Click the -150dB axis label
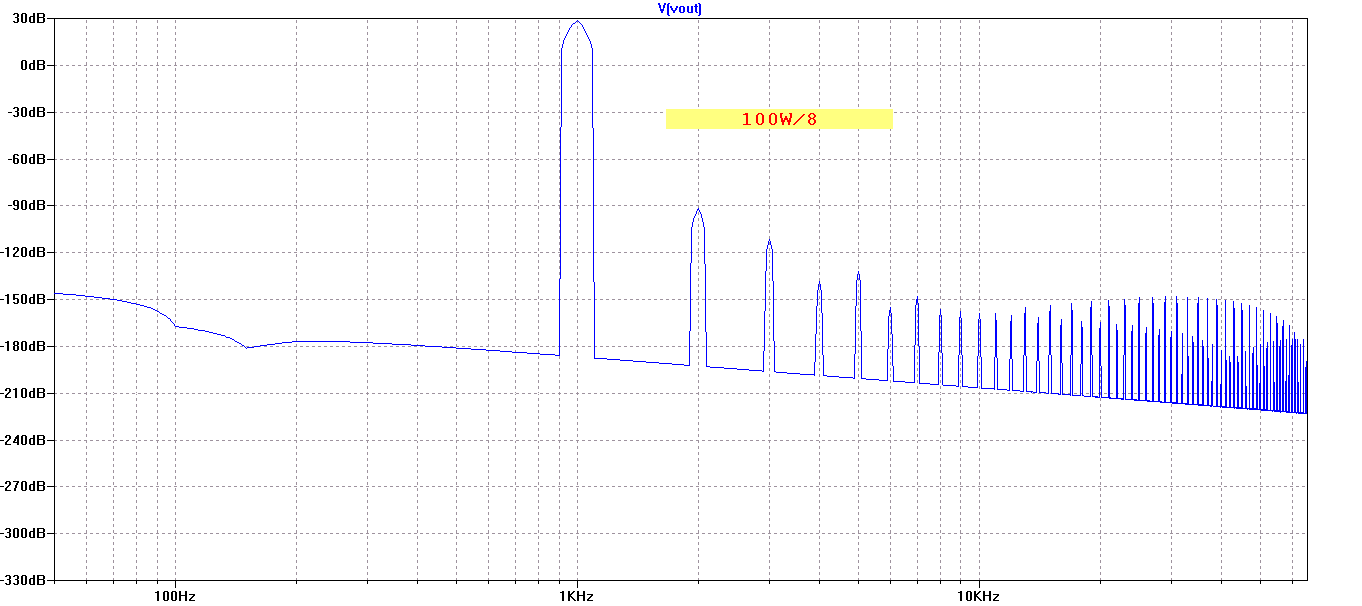 click(x=25, y=299)
